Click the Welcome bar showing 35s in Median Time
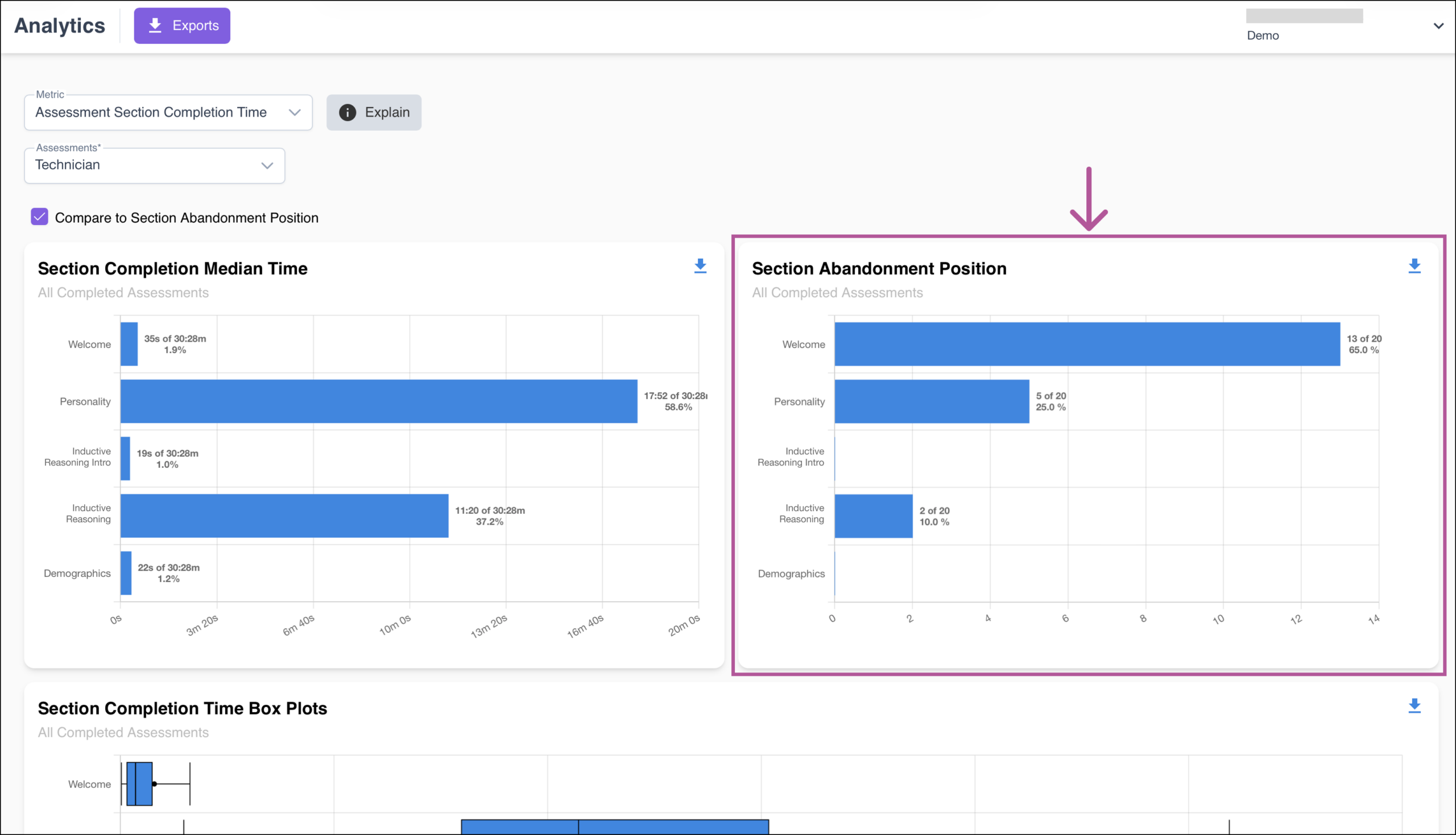 click(129, 344)
